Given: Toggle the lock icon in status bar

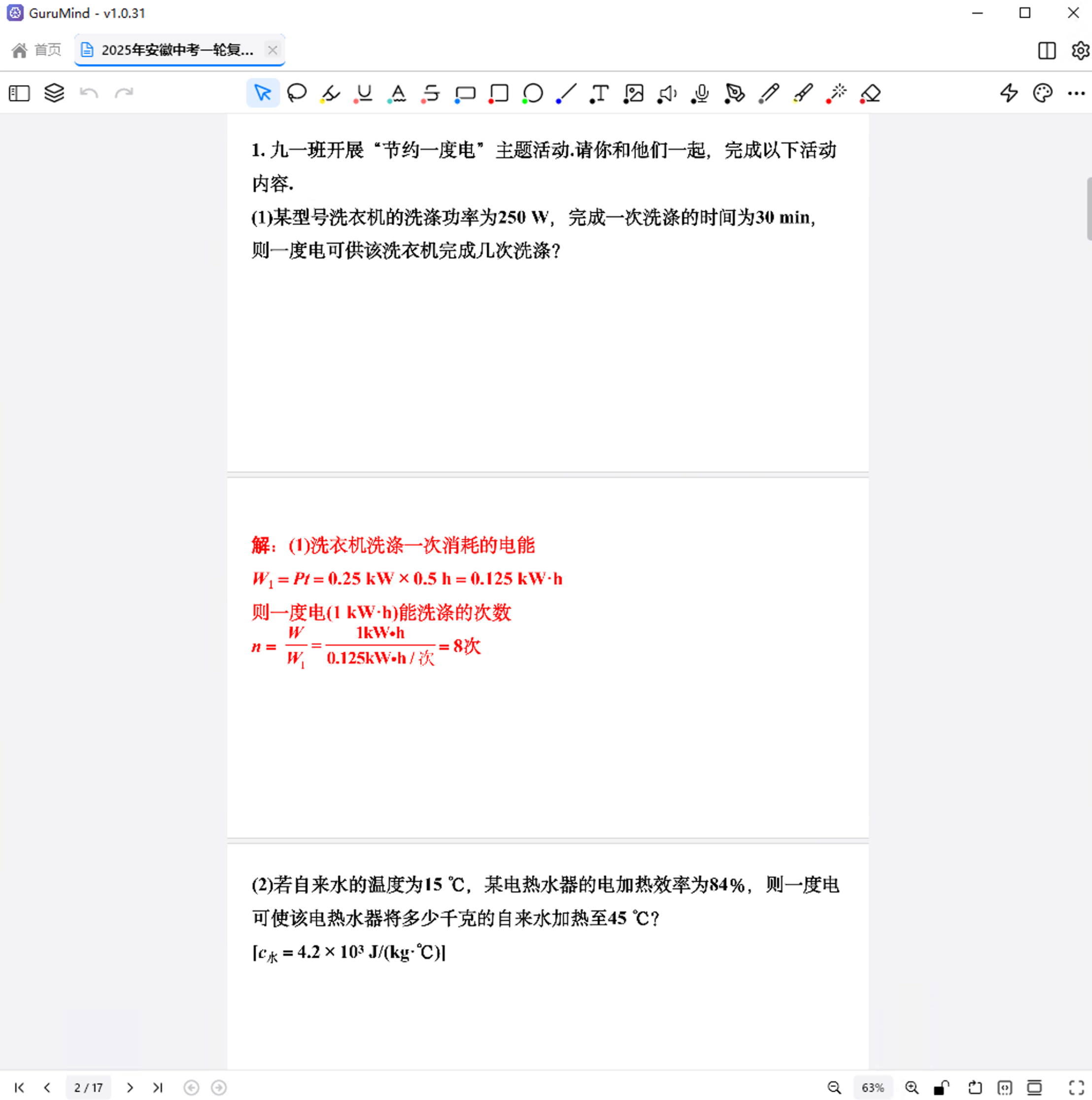Looking at the screenshot, I should click(942, 1088).
